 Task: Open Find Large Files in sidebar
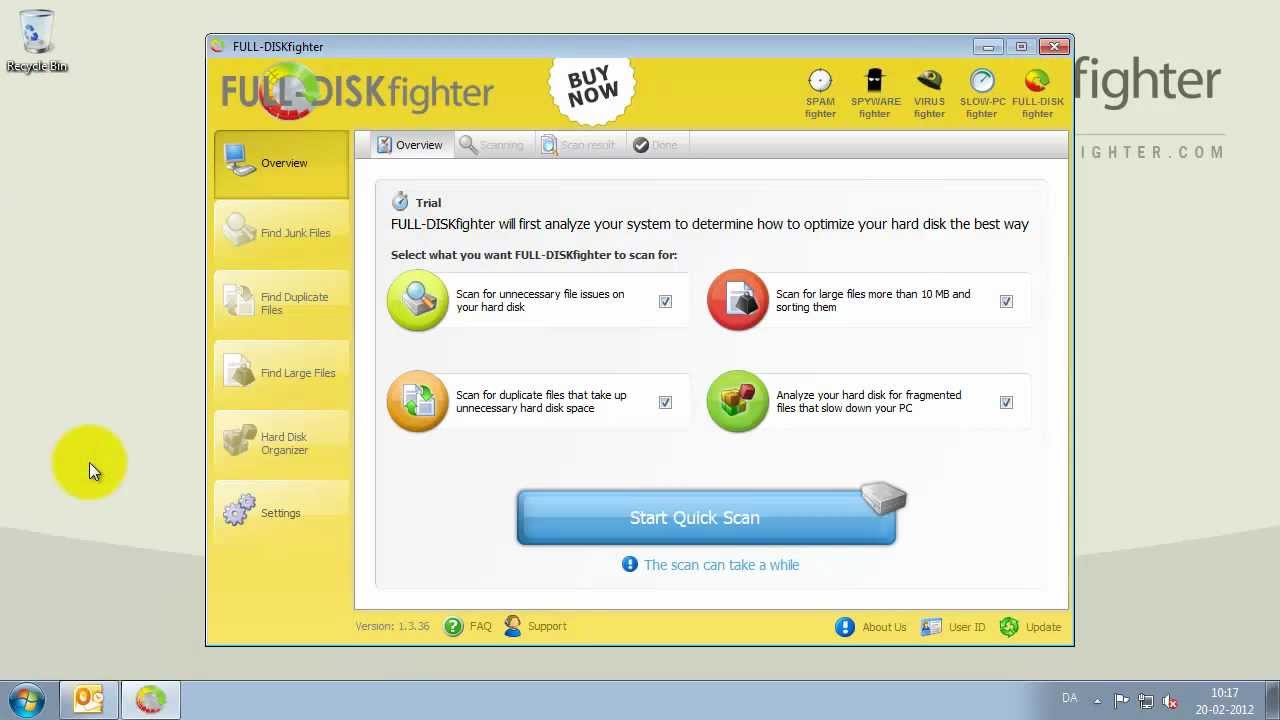tap(281, 373)
